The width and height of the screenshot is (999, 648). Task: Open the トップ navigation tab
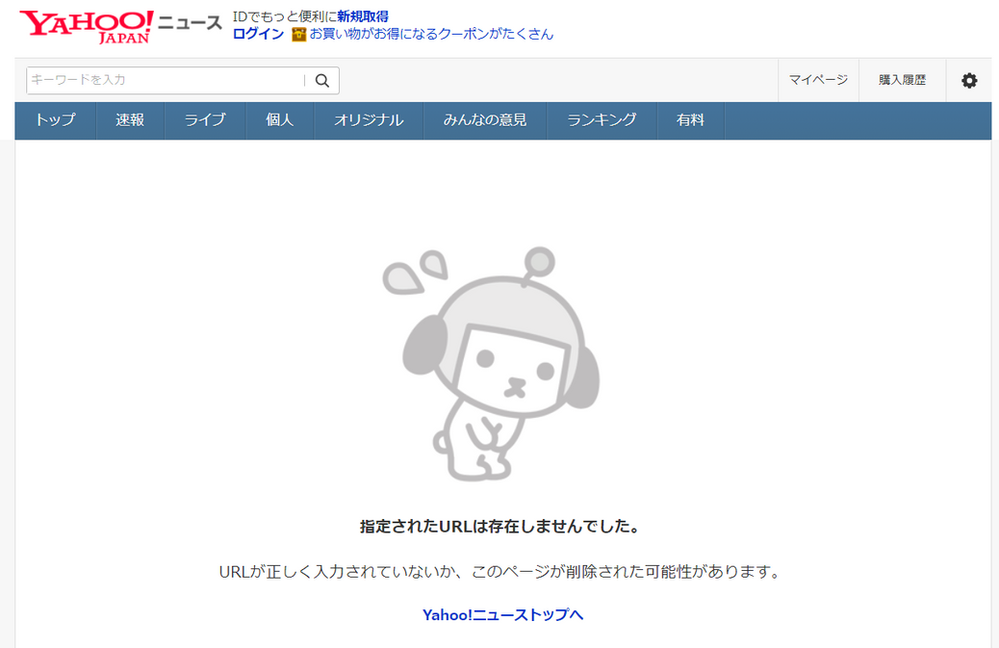55,120
